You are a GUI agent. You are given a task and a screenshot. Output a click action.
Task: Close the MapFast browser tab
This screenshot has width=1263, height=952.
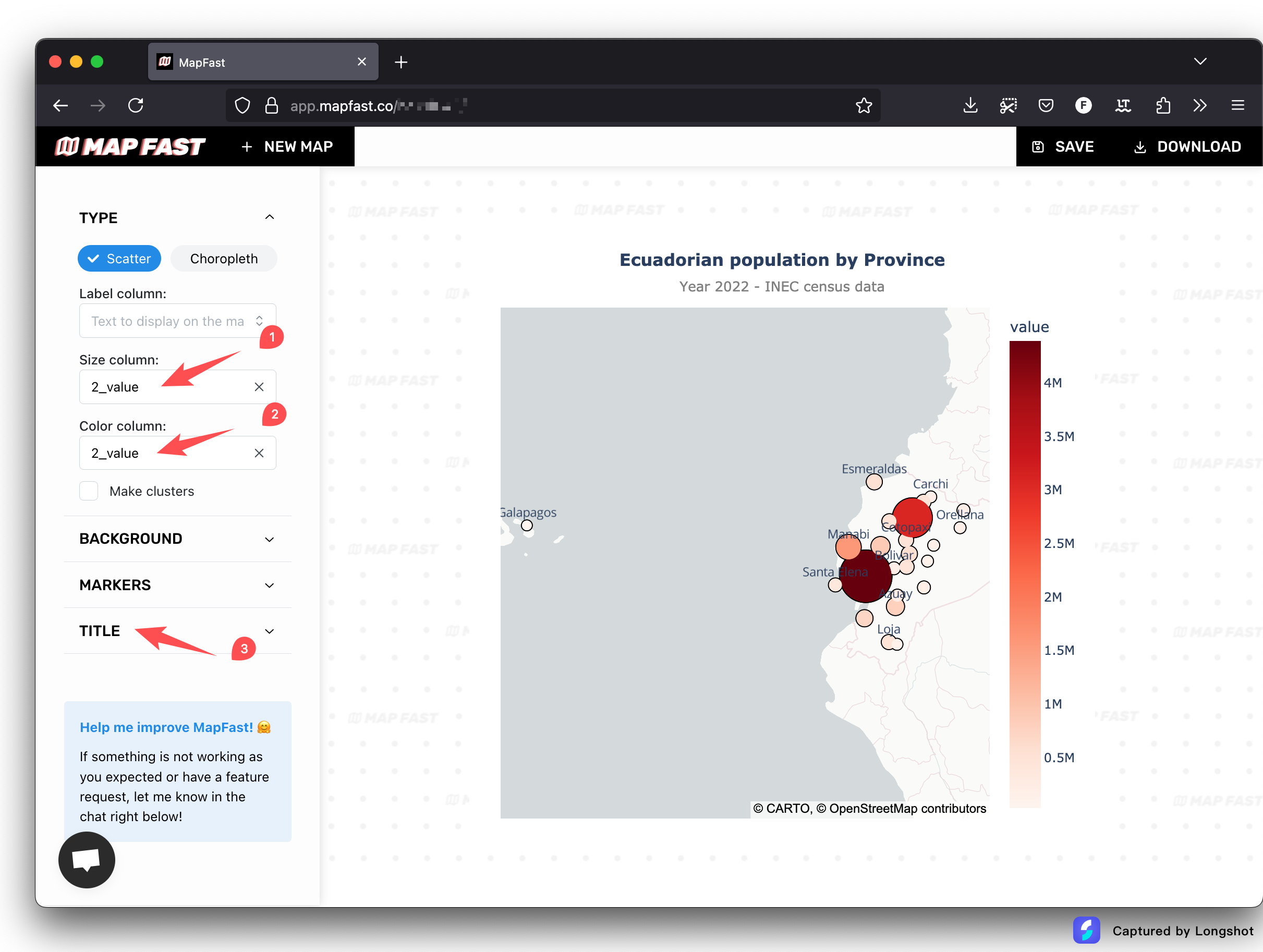pos(361,62)
